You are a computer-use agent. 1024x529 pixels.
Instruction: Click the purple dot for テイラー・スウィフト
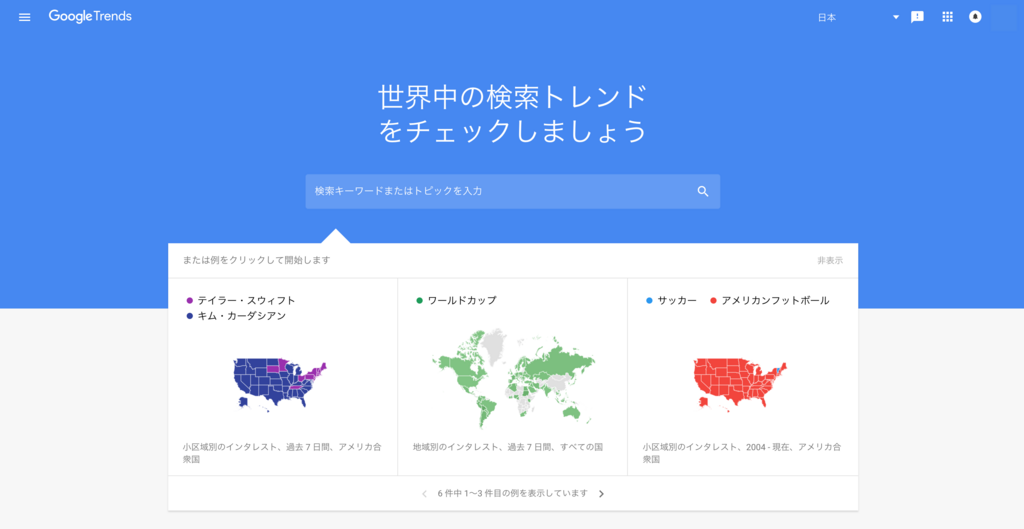[x=190, y=301]
